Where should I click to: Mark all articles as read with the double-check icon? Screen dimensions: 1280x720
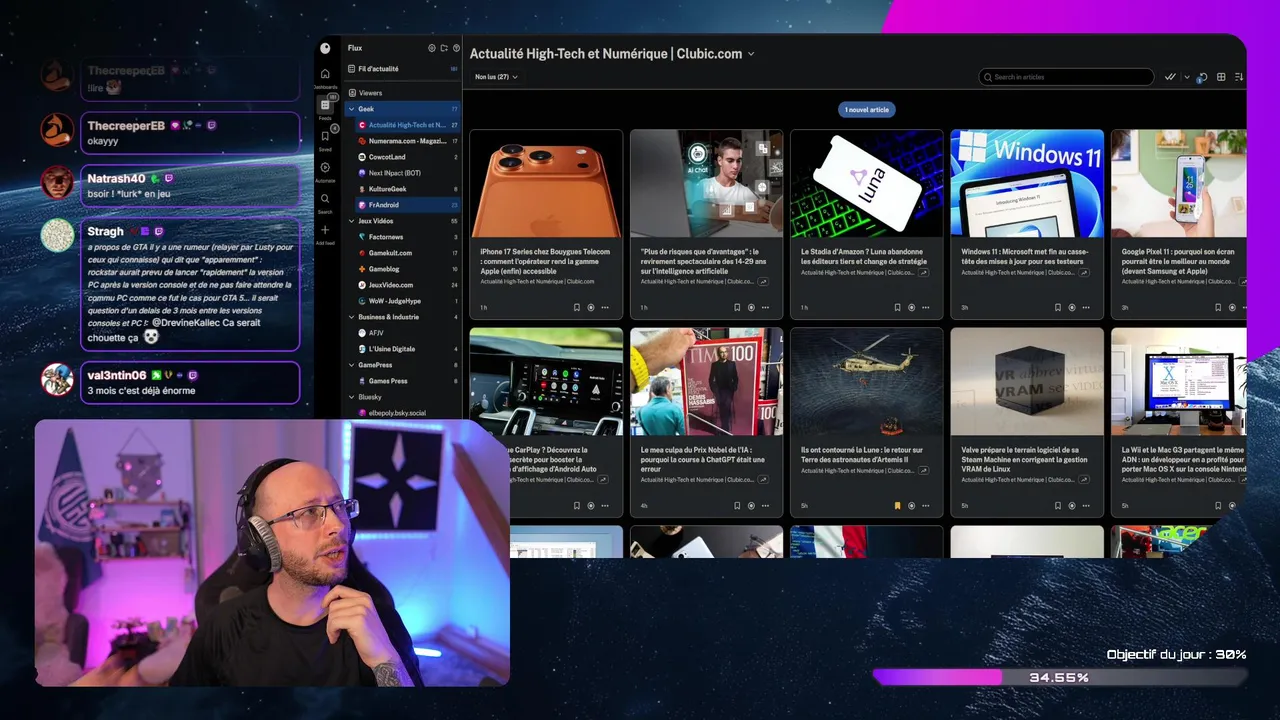(1170, 77)
